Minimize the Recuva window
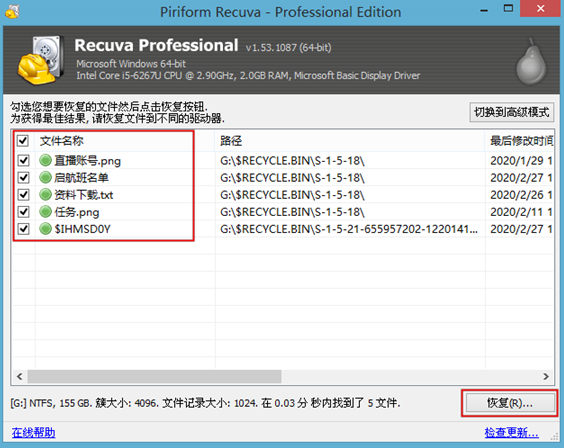The height and width of the screenshot is (448, 564). click(484, 10)
